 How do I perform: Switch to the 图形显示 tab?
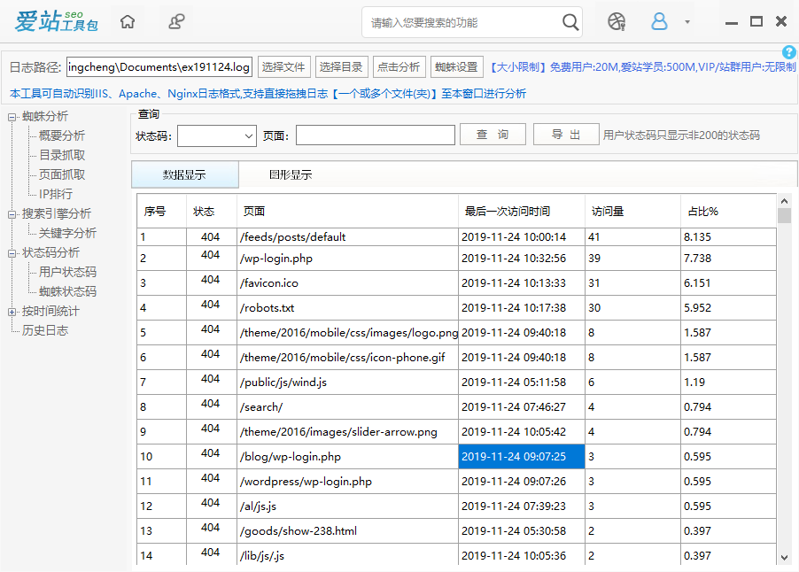pyautogui.click(x=290, y=175)
